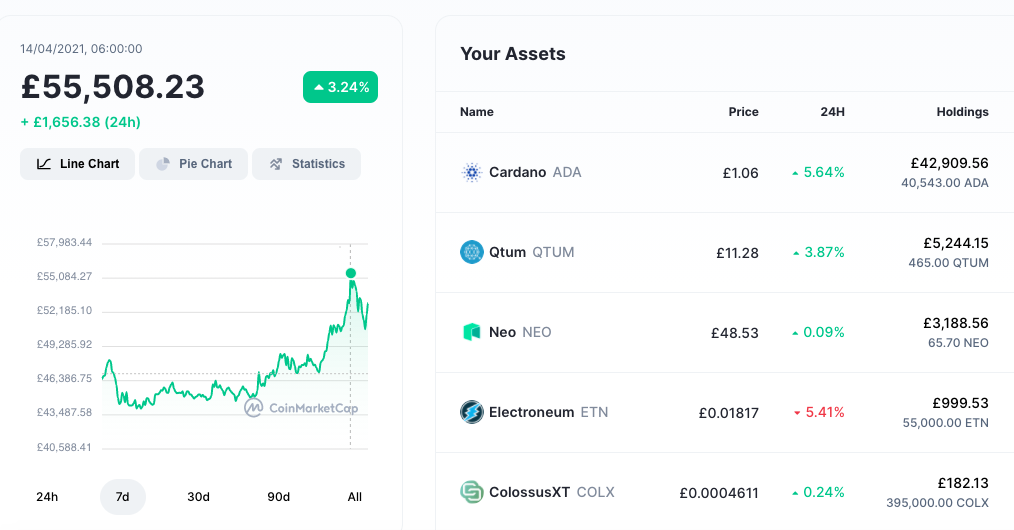Sort assets by Holdings column header

point(962,112)
